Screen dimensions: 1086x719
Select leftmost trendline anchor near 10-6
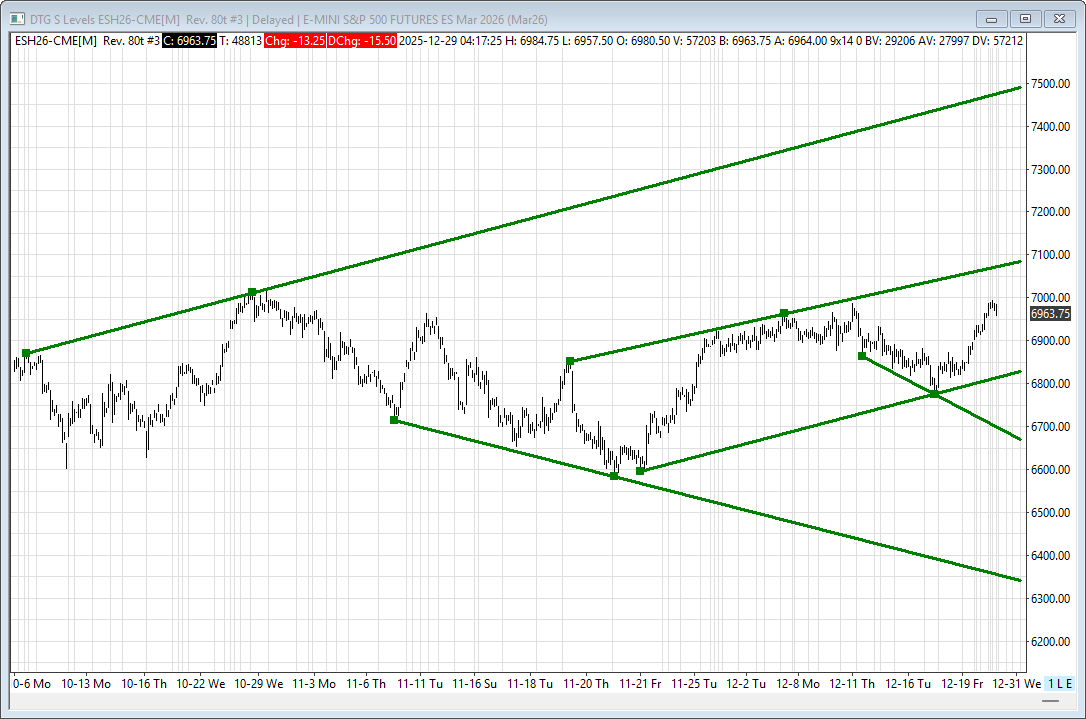coord(26,353)
